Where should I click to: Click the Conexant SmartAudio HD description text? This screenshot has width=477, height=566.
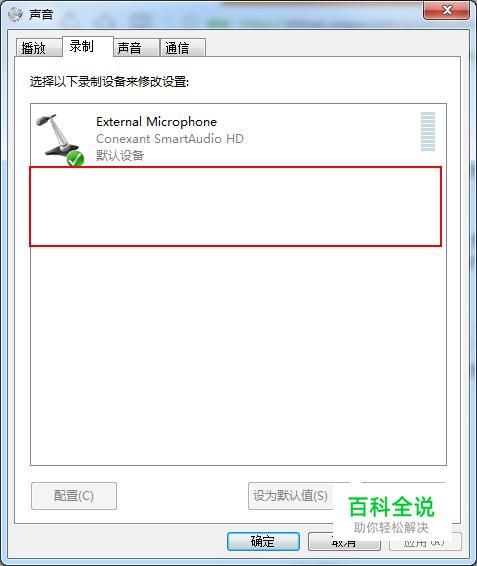point(170,139)
